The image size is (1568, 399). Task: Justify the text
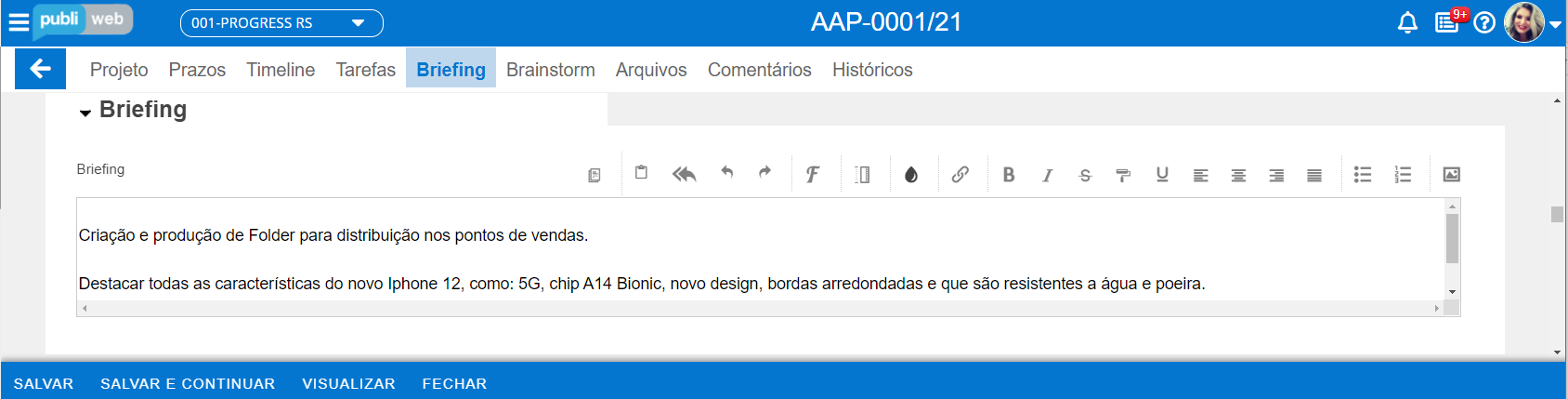[1314, 175]
